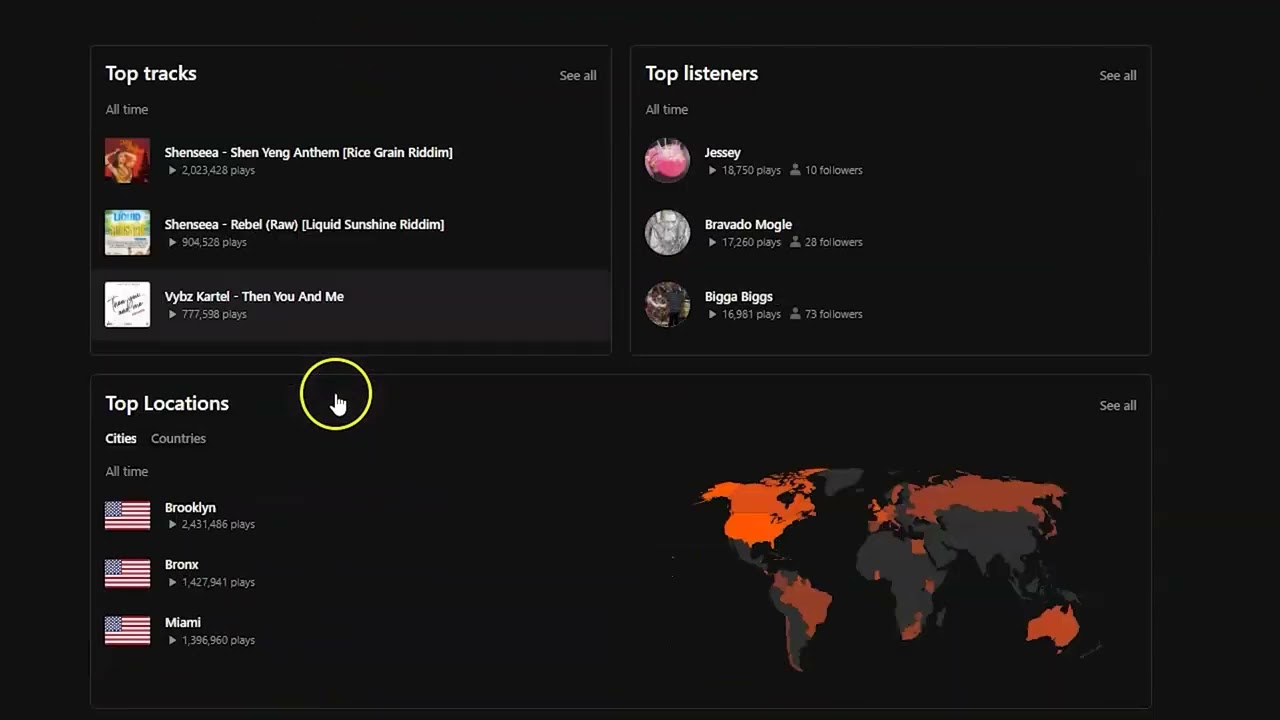Open Bigga Biggs listener name
Viewport: 1280px width, 720px height.
point(738,297)
